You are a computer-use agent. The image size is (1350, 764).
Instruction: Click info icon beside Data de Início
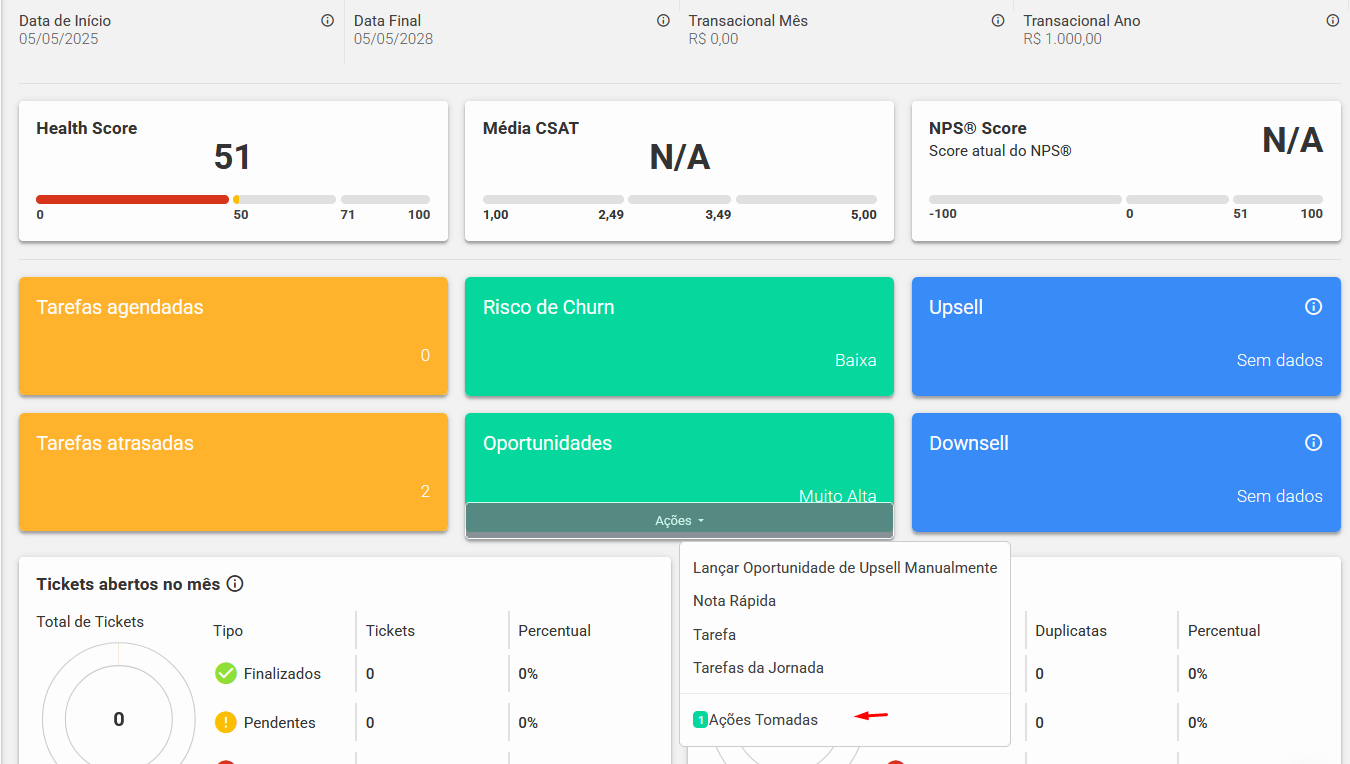point(327,21)
